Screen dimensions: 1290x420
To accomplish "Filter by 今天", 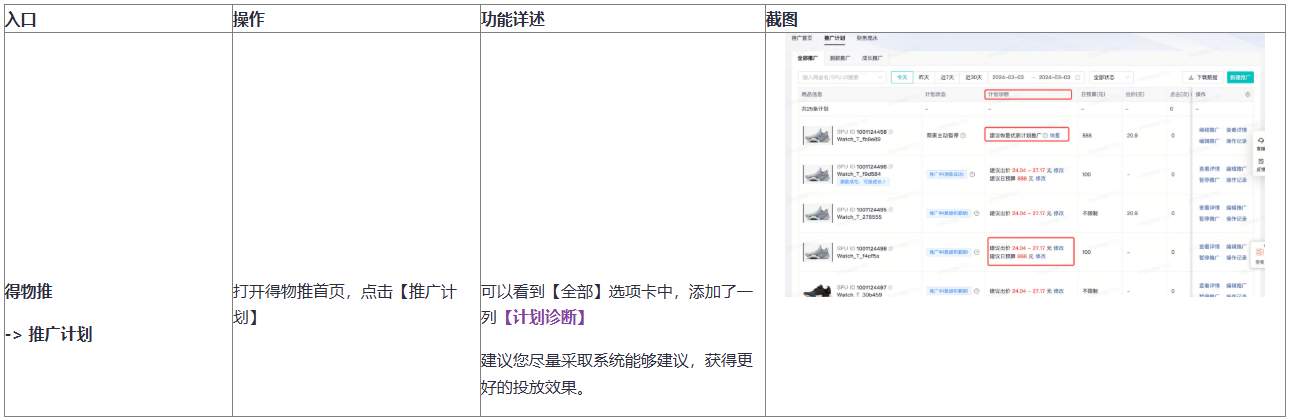I will click(902, 77).
